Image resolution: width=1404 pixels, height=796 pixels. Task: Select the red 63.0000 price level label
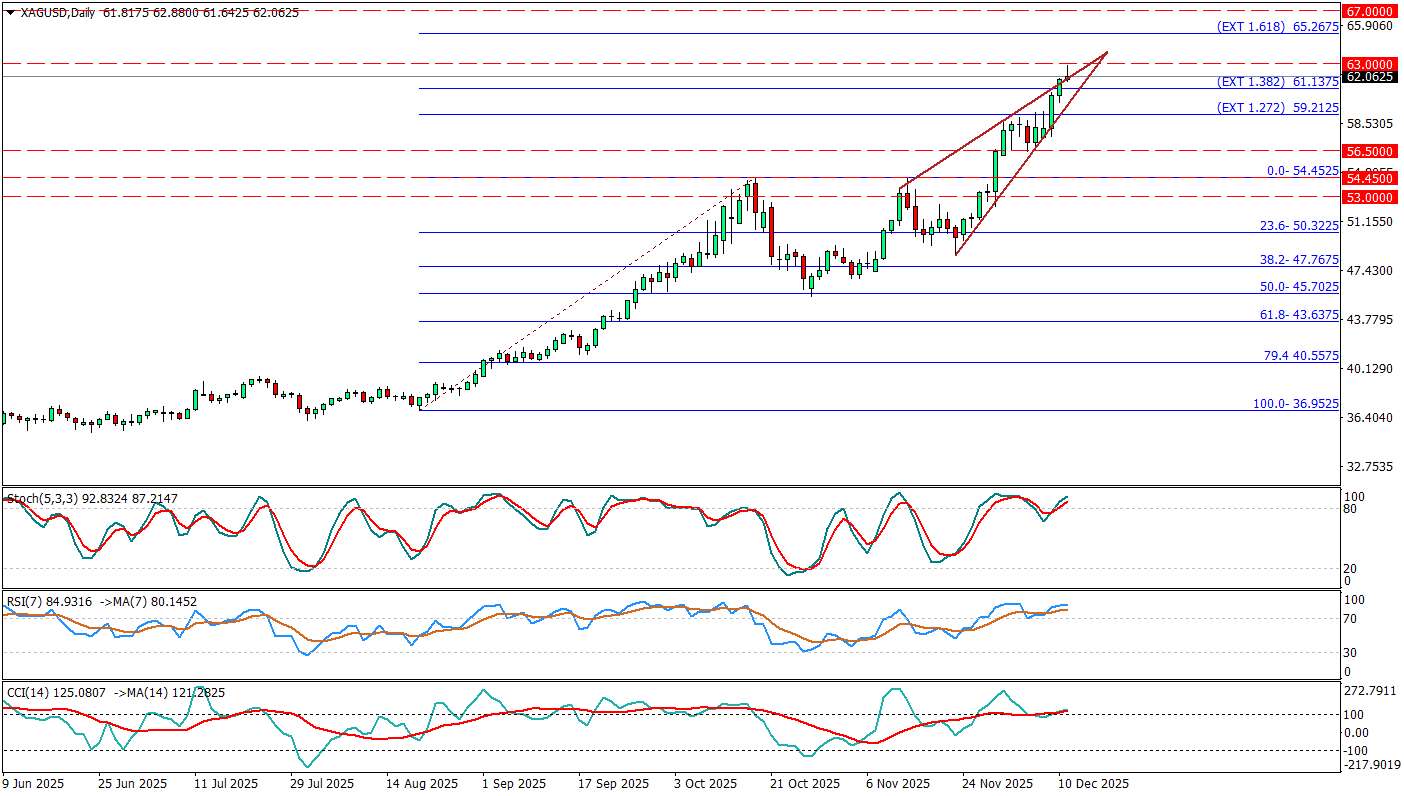1370,63
